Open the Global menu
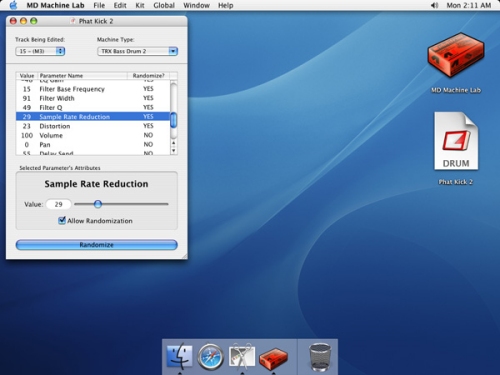 [164, 5]
